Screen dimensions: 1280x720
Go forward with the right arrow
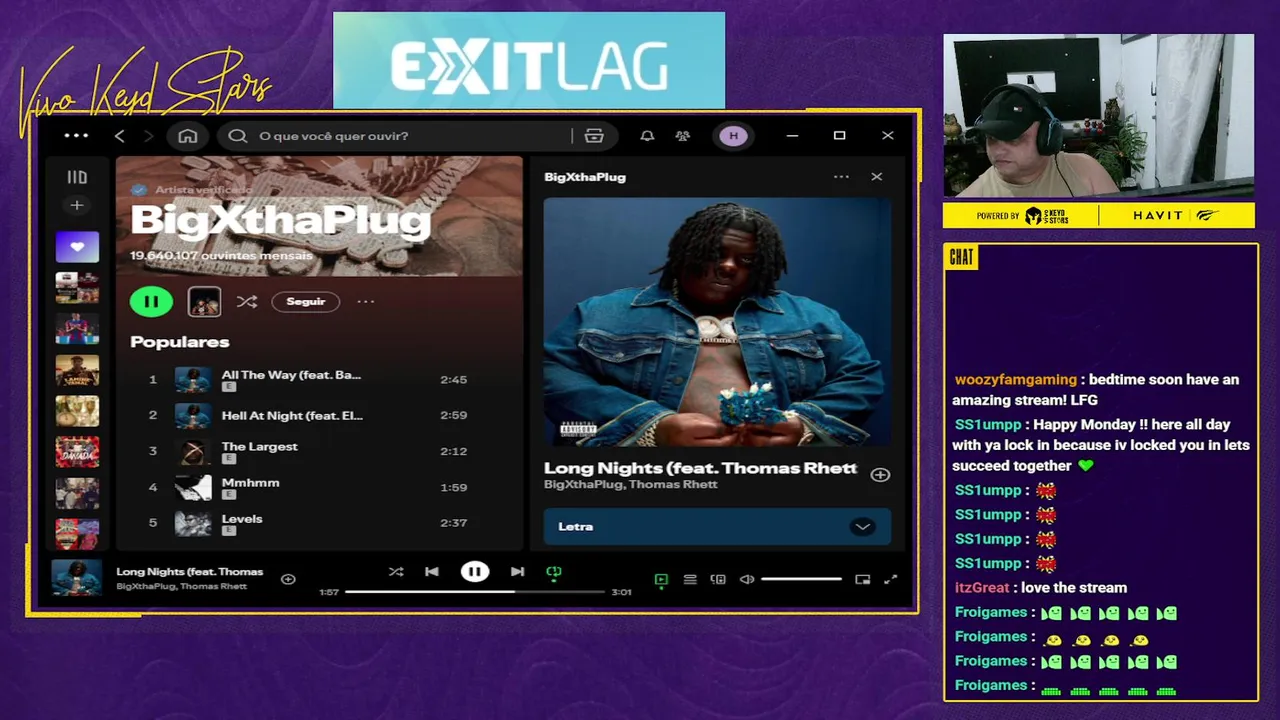click(x=148, y=136)
